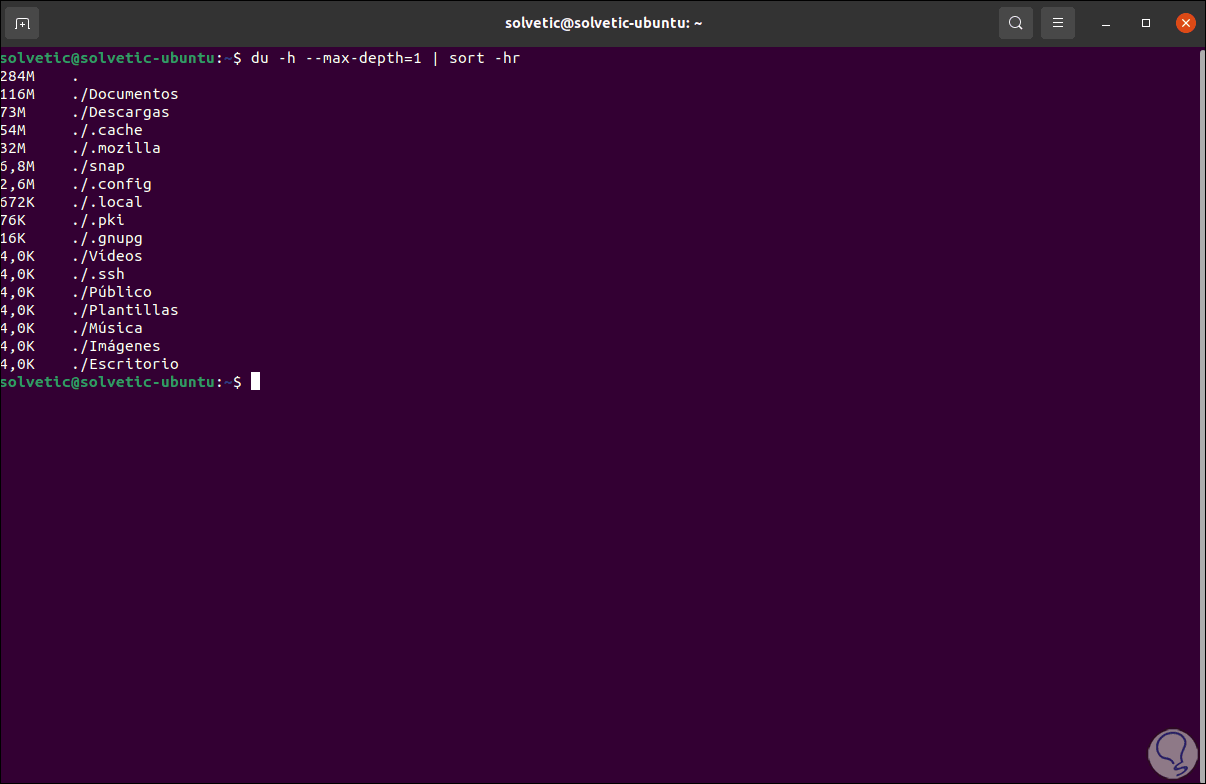Click the 73M size value
The height and width of the screenshot is (784, 1206).
point(13,112)
